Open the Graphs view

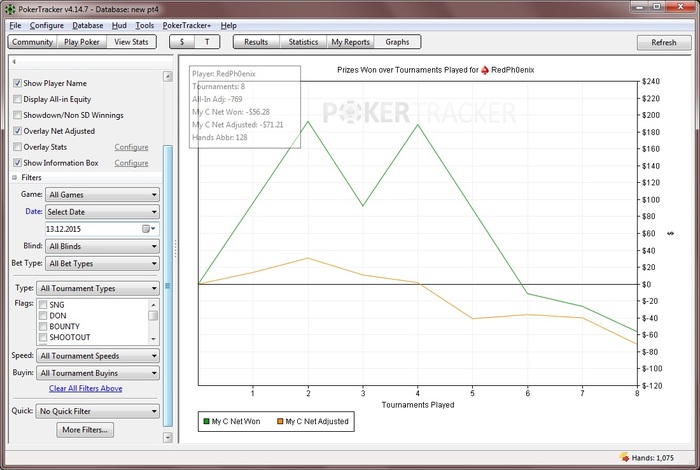pyautogui.click(x=397, y=42)
